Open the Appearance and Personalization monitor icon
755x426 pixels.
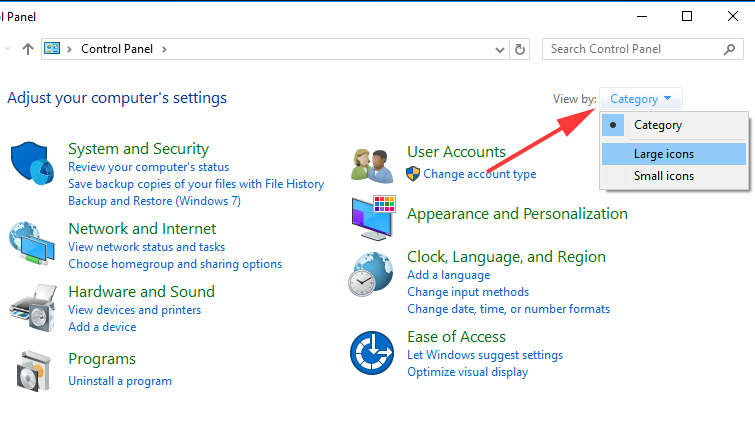(x=374, y=218)
